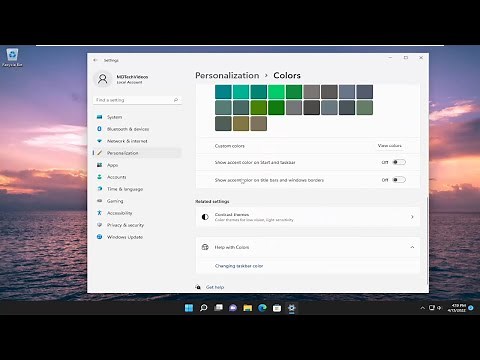Pick the bright green swatch in top row
Viewport: 480px width, 360px height.
[x=276, y=92]
